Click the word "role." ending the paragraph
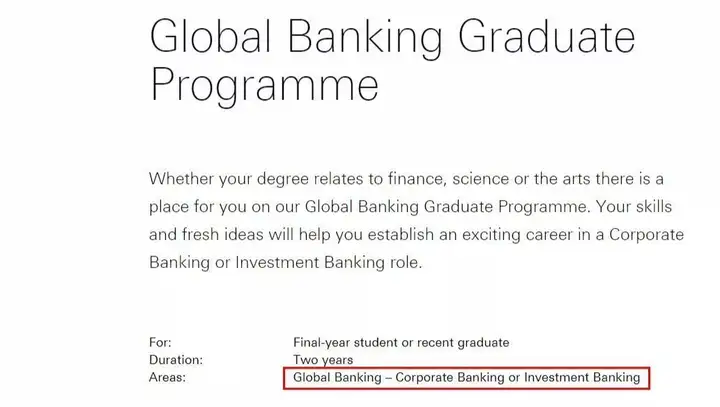 tap(406, 263)
